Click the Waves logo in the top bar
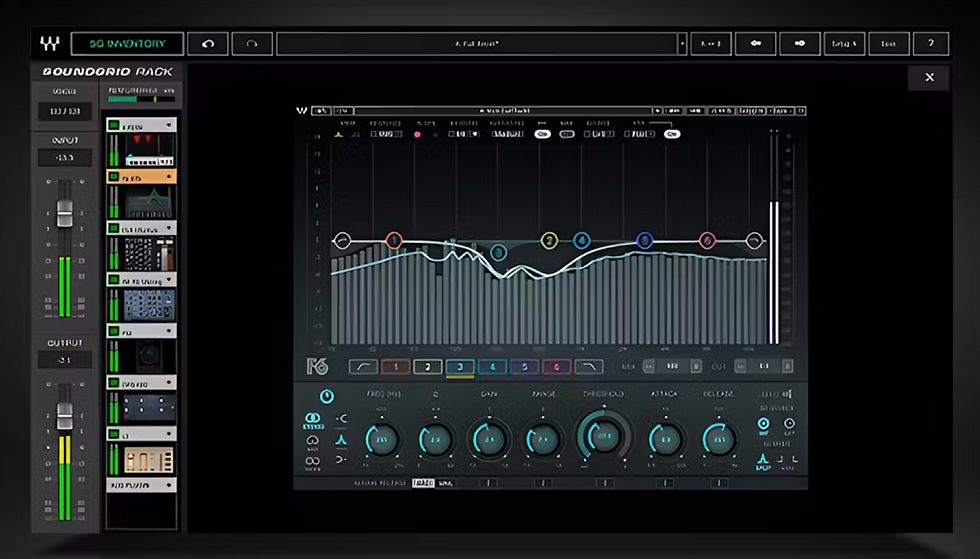 pos(50,44)
